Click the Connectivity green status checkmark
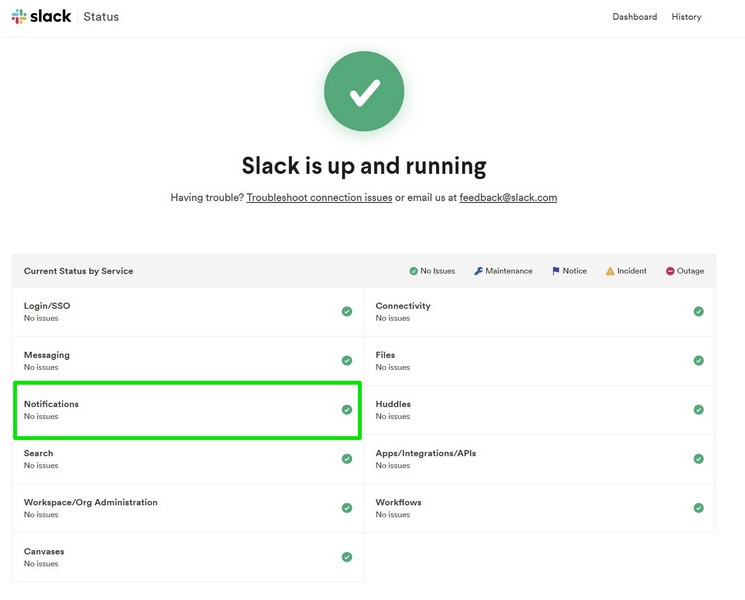The height and width of the screenshot is (600, 745). click(x=699, y=311)
